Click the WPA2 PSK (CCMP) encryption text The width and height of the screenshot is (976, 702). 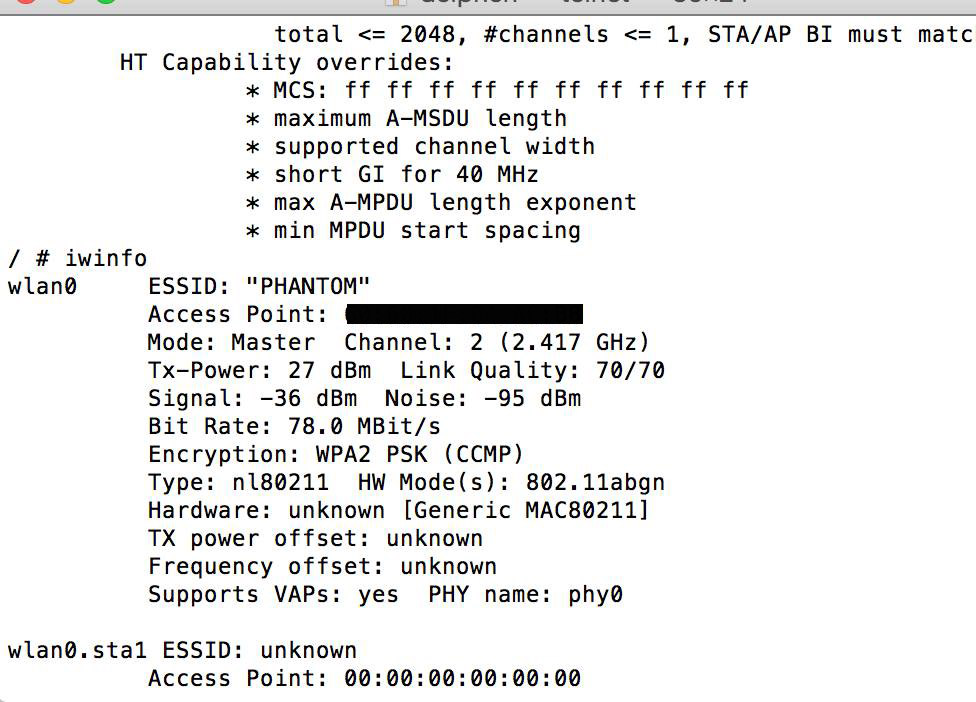pos(420,454)
